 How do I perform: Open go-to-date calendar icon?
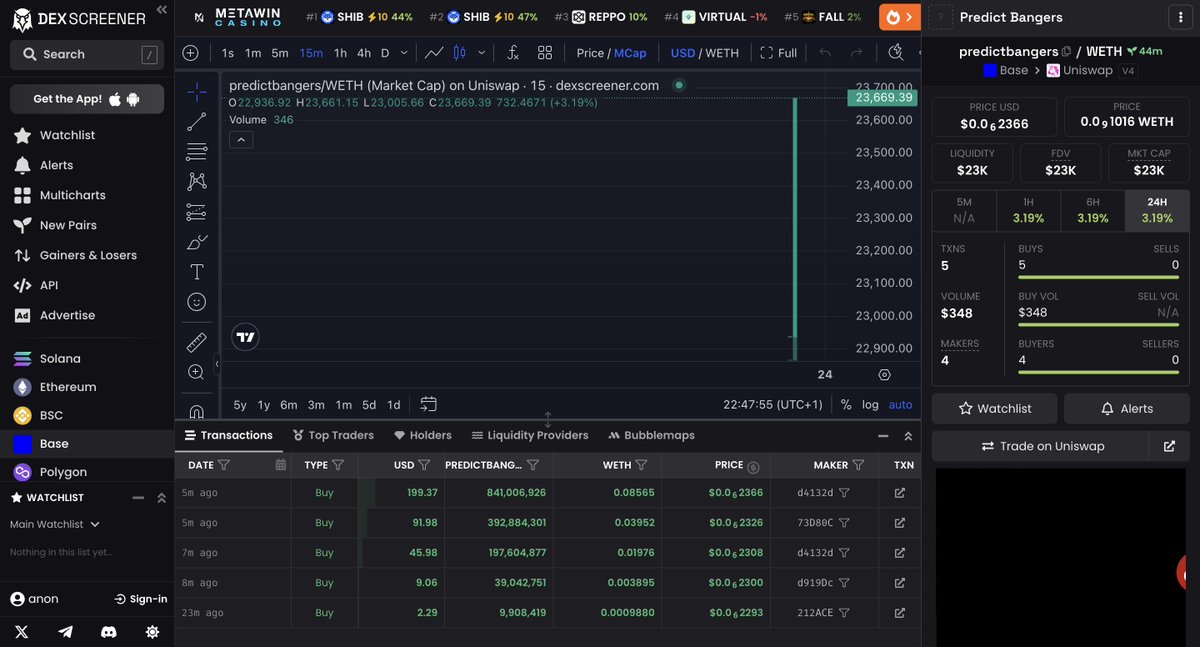point(429,404)
